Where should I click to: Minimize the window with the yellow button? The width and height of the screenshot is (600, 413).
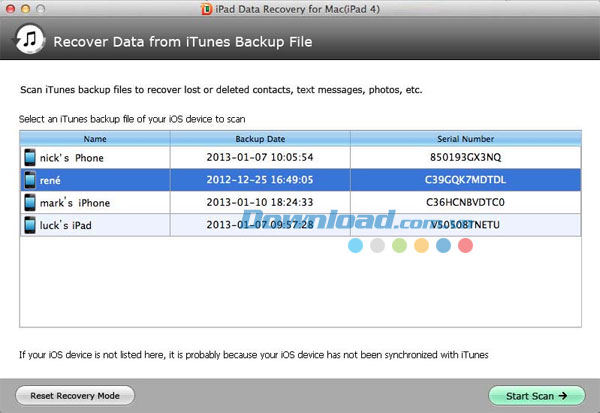[x=25, y=9]
